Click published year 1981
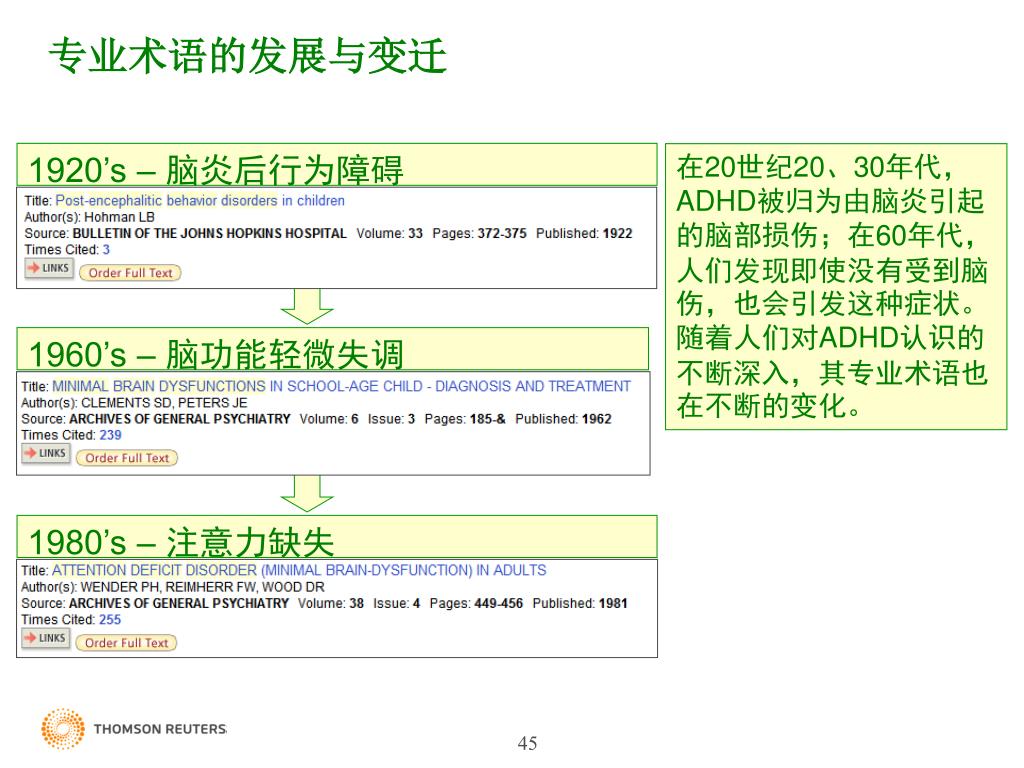The image size is (1024, 768). [613, 603]
